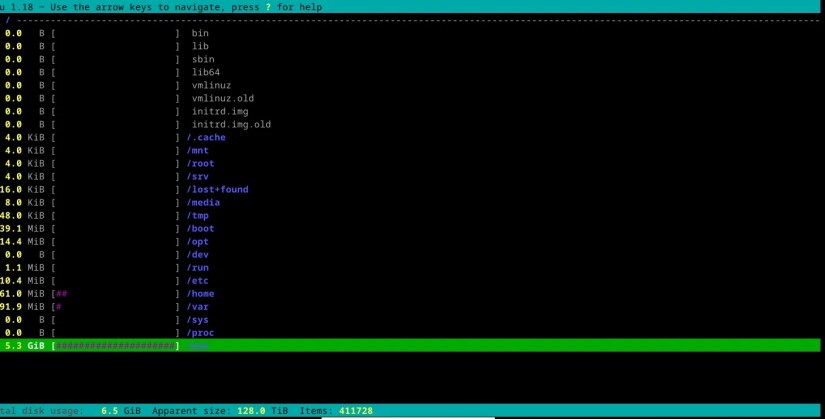Click the Items 411728 count

coord(356,411)
